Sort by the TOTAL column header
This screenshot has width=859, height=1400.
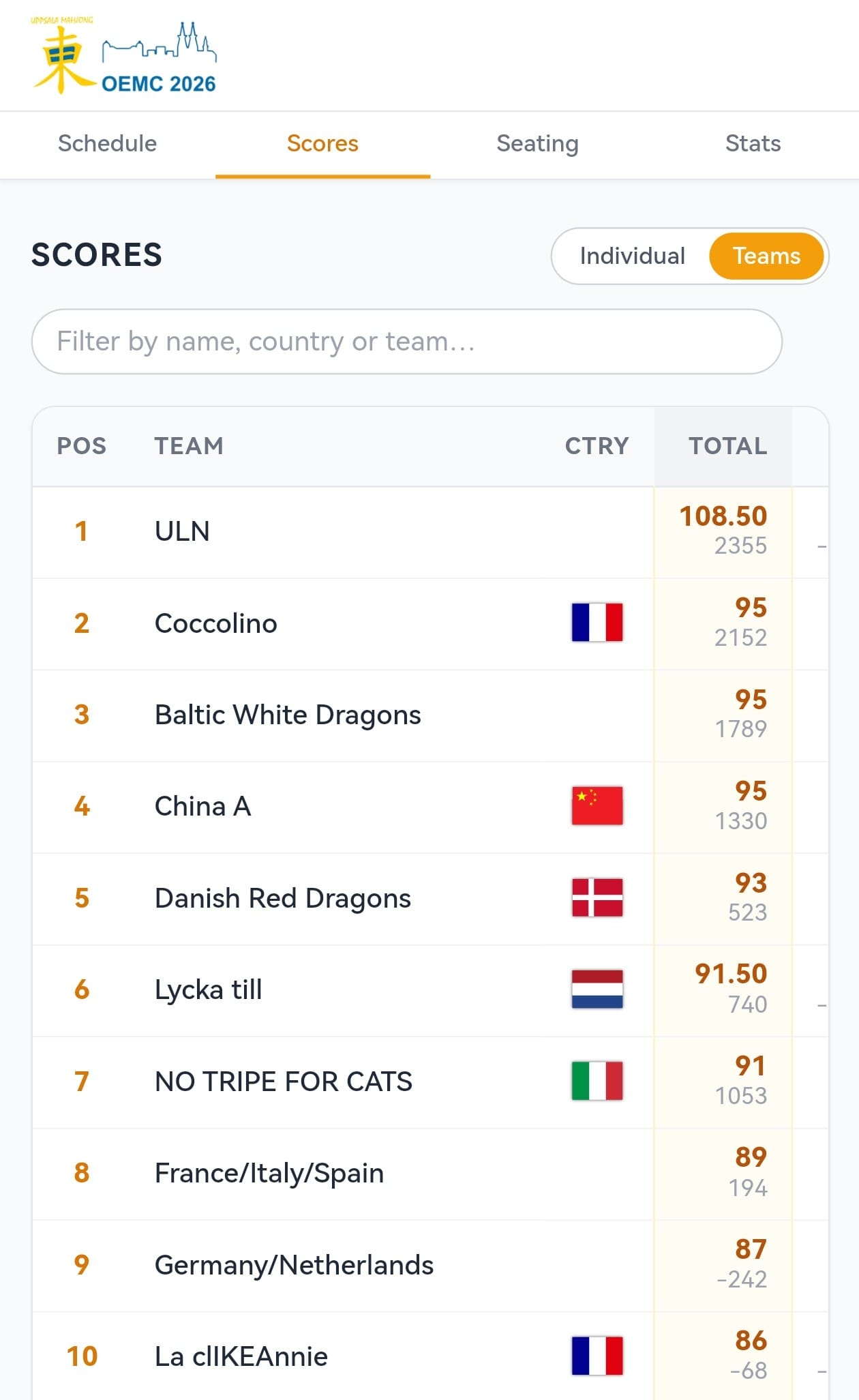click(x=727, y=446)
